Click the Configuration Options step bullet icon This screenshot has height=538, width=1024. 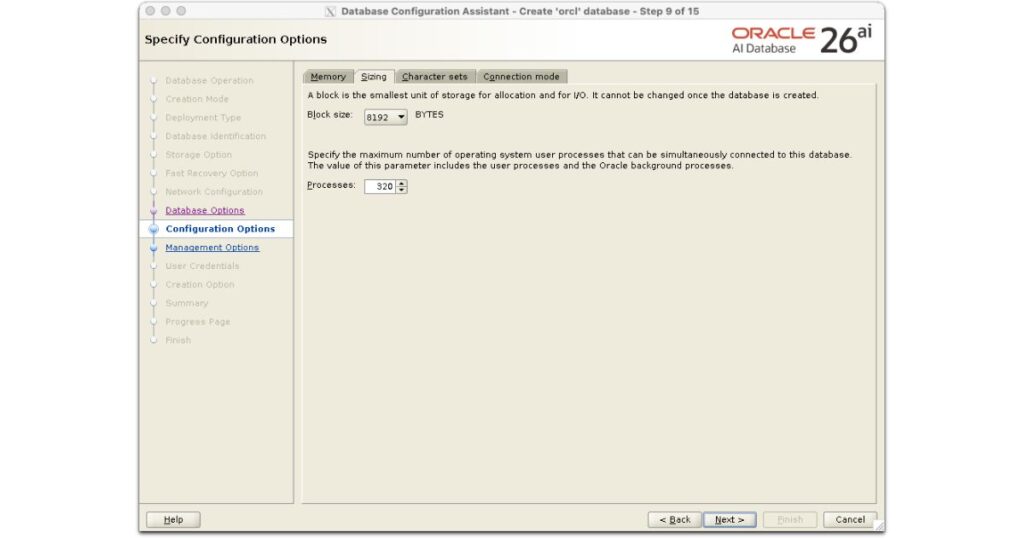tap(153, 229)
